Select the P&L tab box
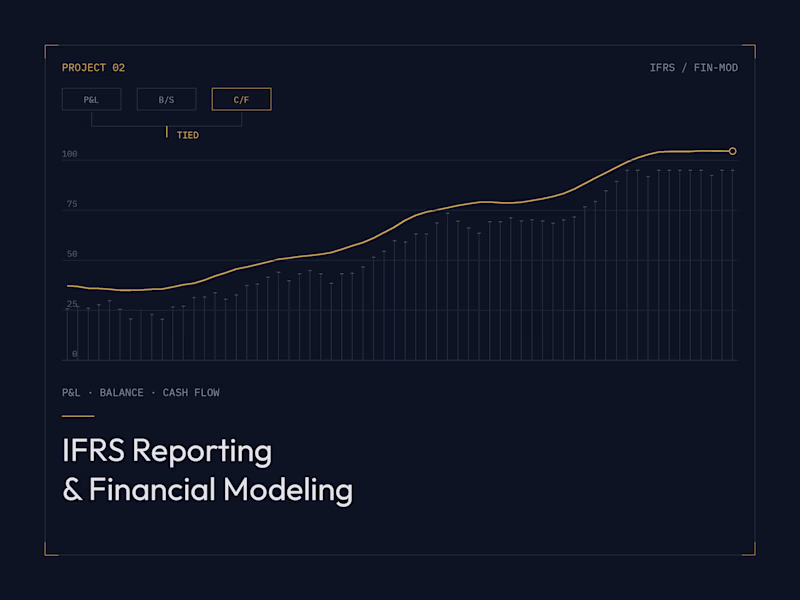The width and height of the screenshot is (800, 600). (x=91, y=99)
